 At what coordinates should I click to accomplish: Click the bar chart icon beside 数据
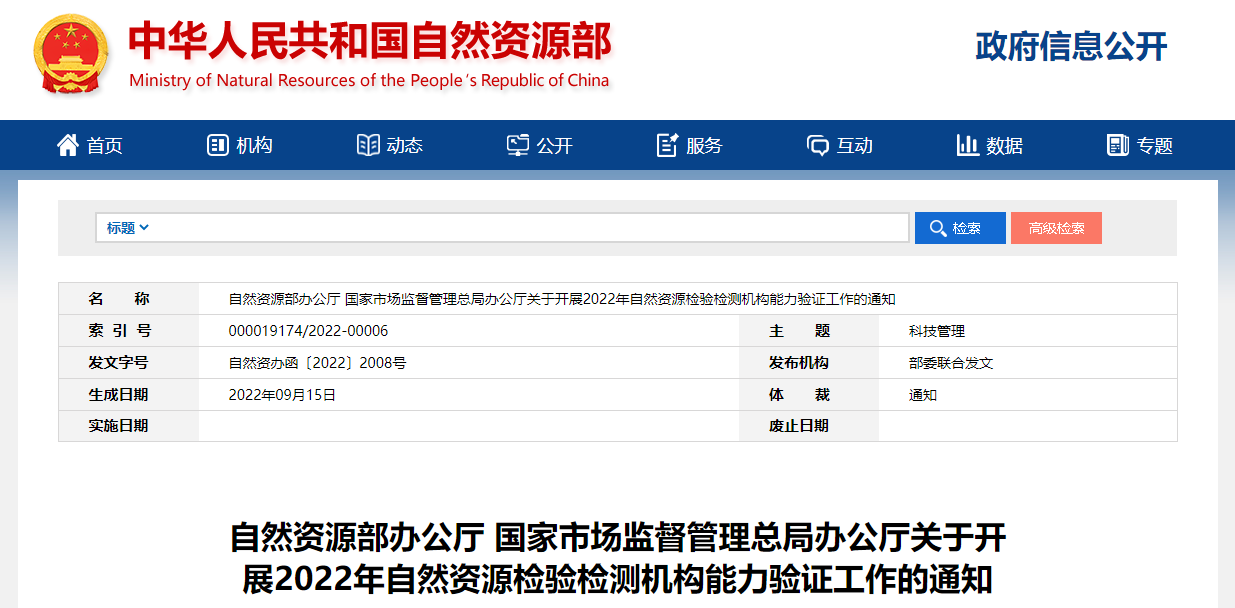point(968,145)
